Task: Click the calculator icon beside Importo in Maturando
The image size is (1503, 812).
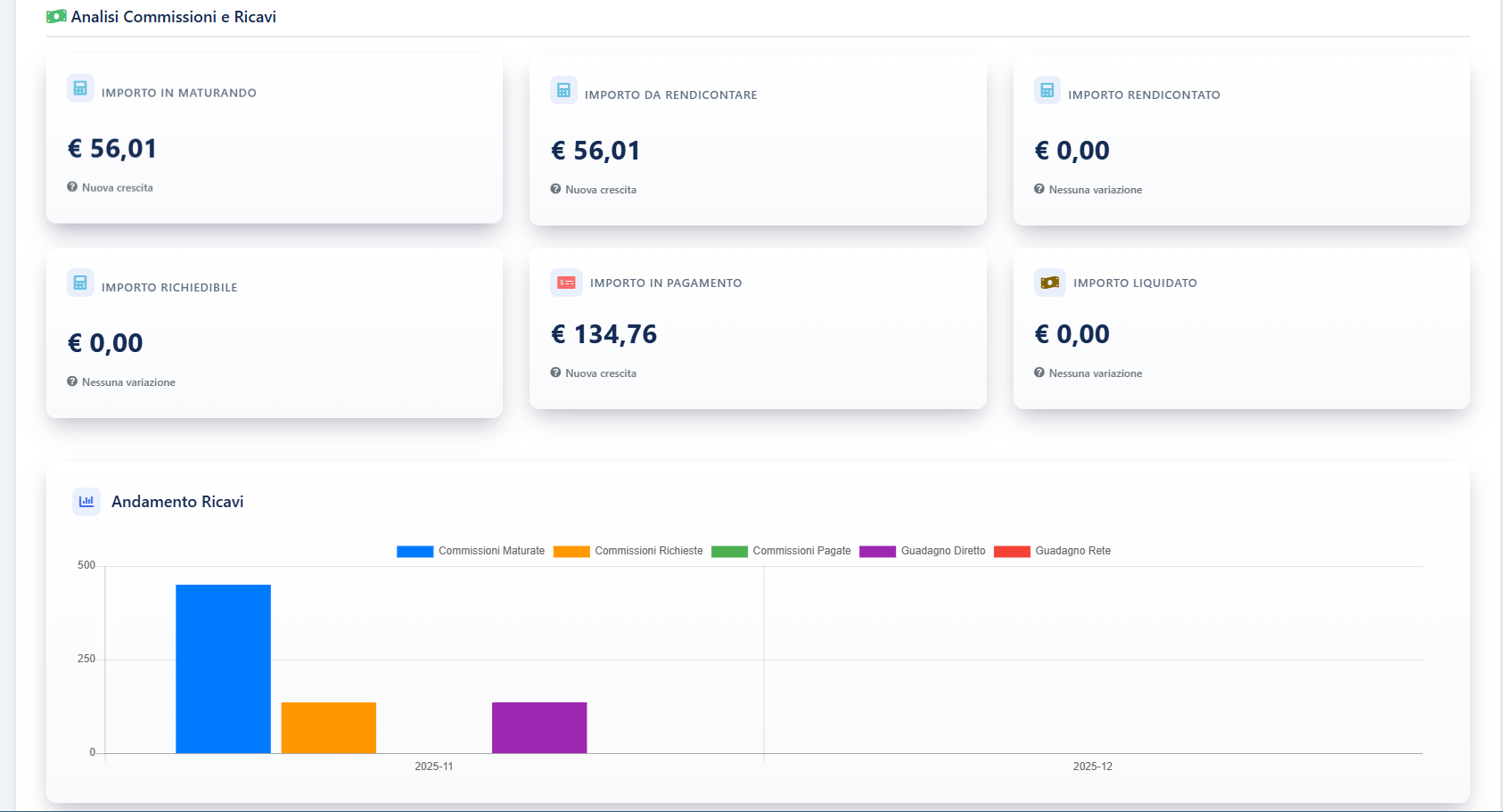Action: 80,88
